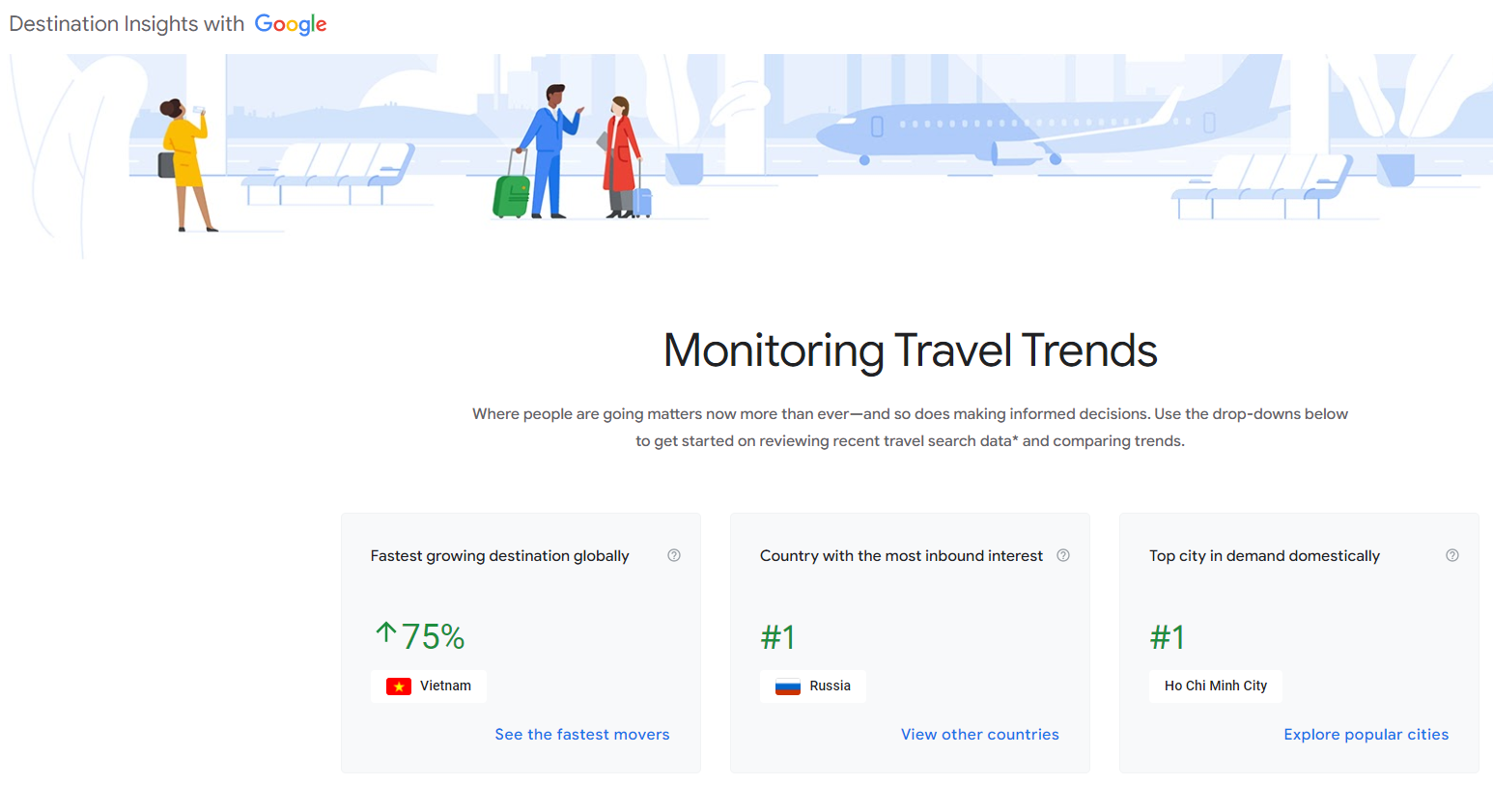Click the Google logo in the header
This screenshot has width=1493, height=812.
[290, 24]
